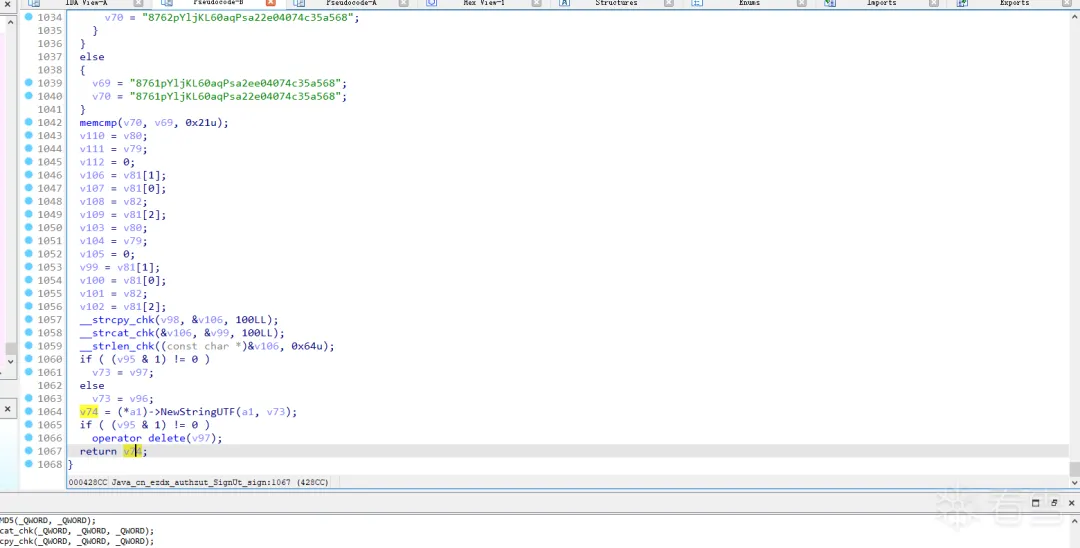1080x548 pixels.
Task: Open the Structures tab
Action: [x=616, y=3]
